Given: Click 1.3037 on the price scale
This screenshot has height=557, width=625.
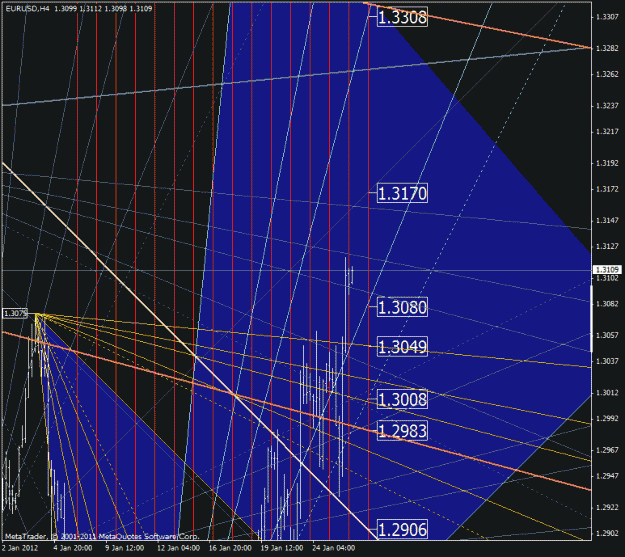Looking at the screenshot, I should pyautogui.click(x=607, y=361).
